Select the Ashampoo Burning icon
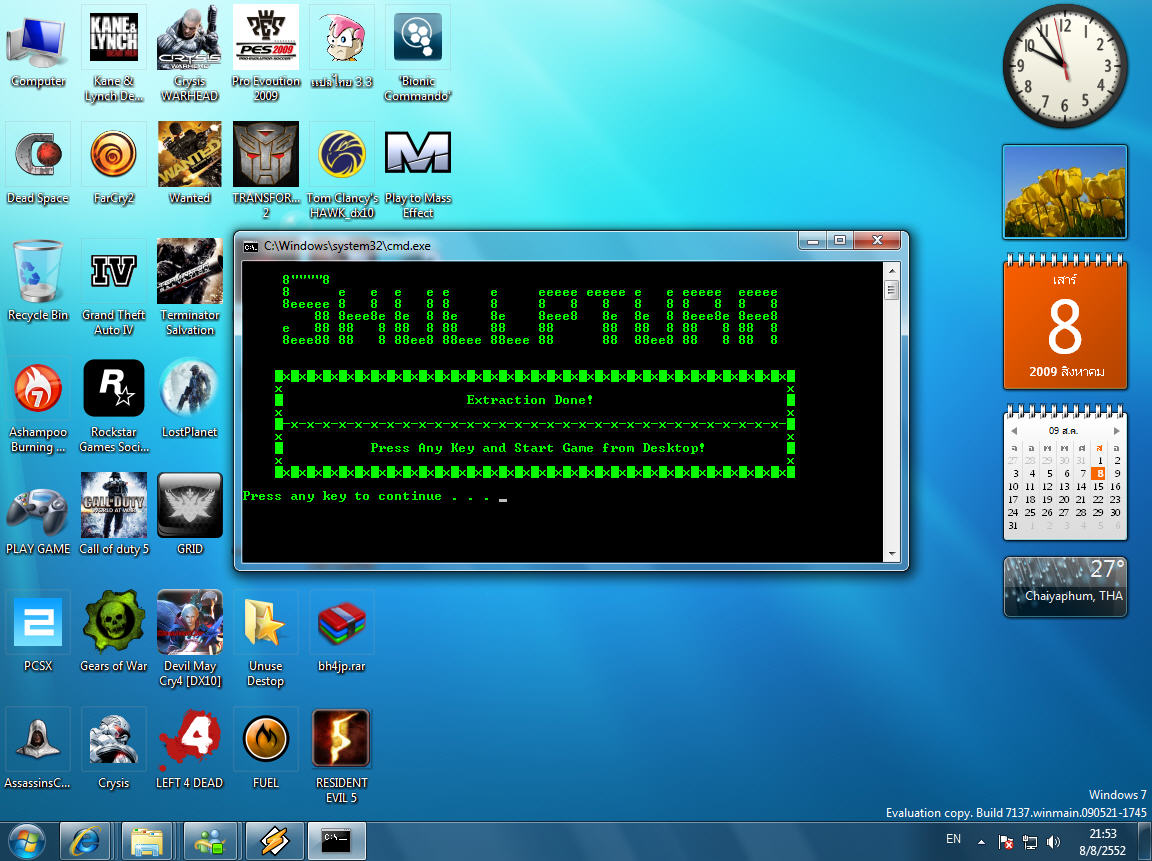The height and width of the screenshot is (861, 1152). (37, 406)
